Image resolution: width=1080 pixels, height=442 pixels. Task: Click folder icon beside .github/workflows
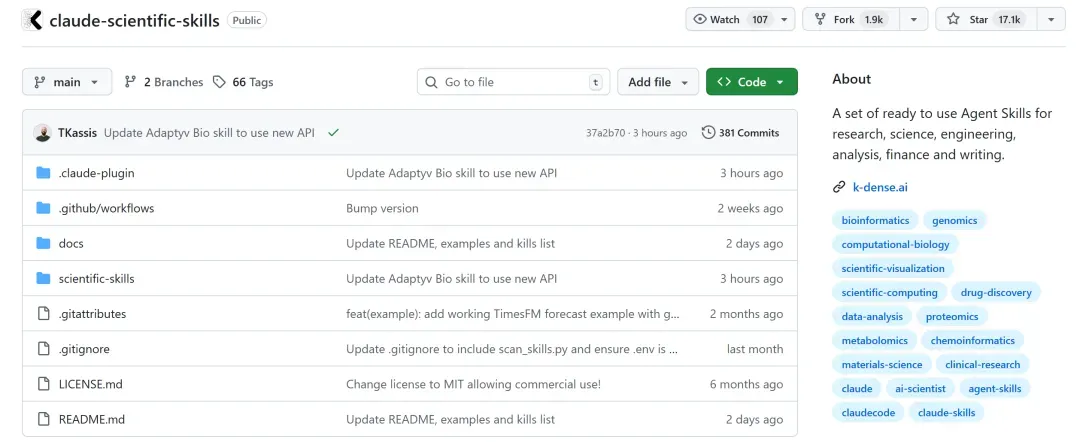click(43, 208)
